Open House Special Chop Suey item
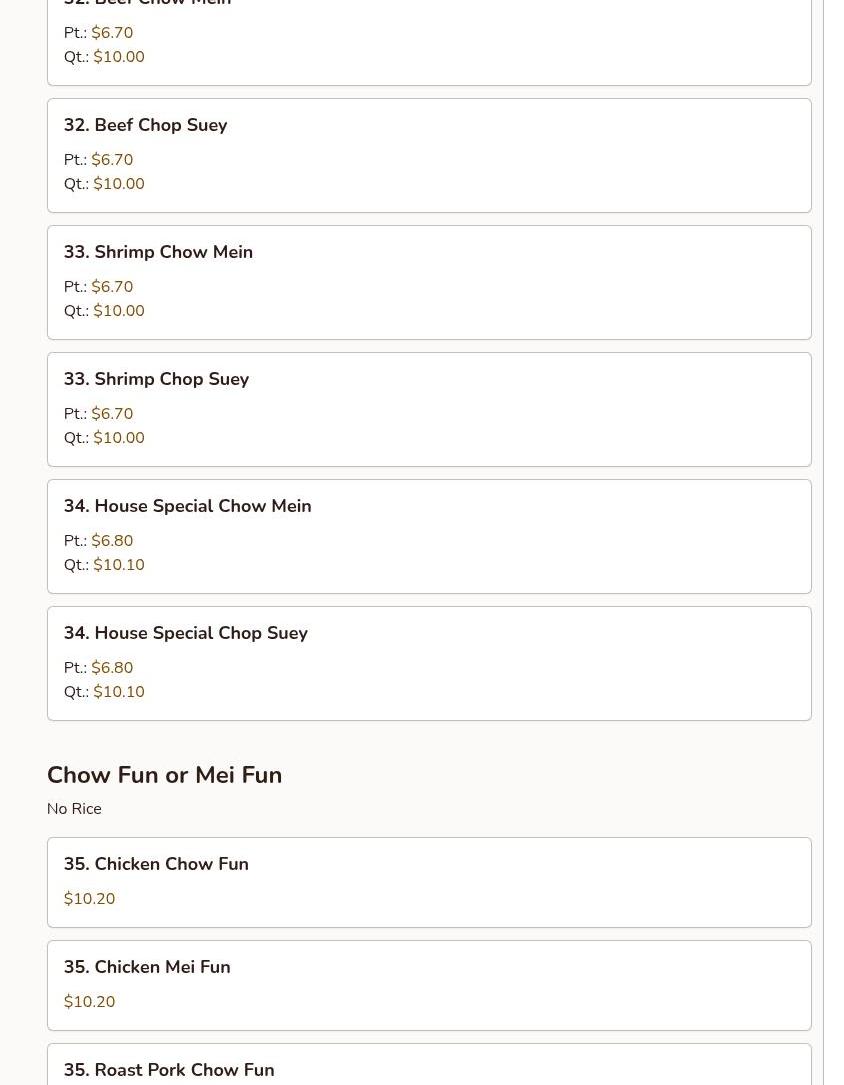 185,633
